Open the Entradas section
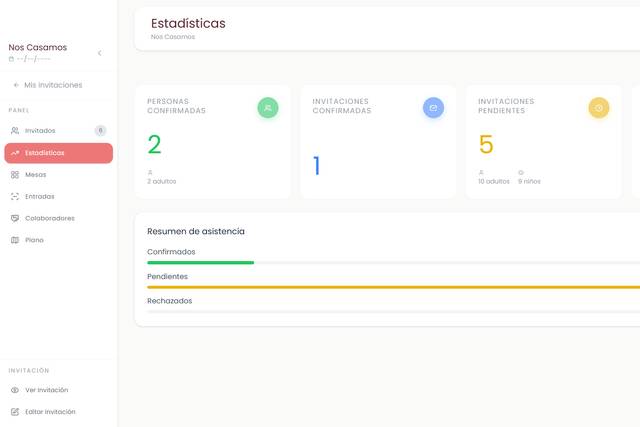Viewport: 640px width, 427px height. (x=58, y=196)
